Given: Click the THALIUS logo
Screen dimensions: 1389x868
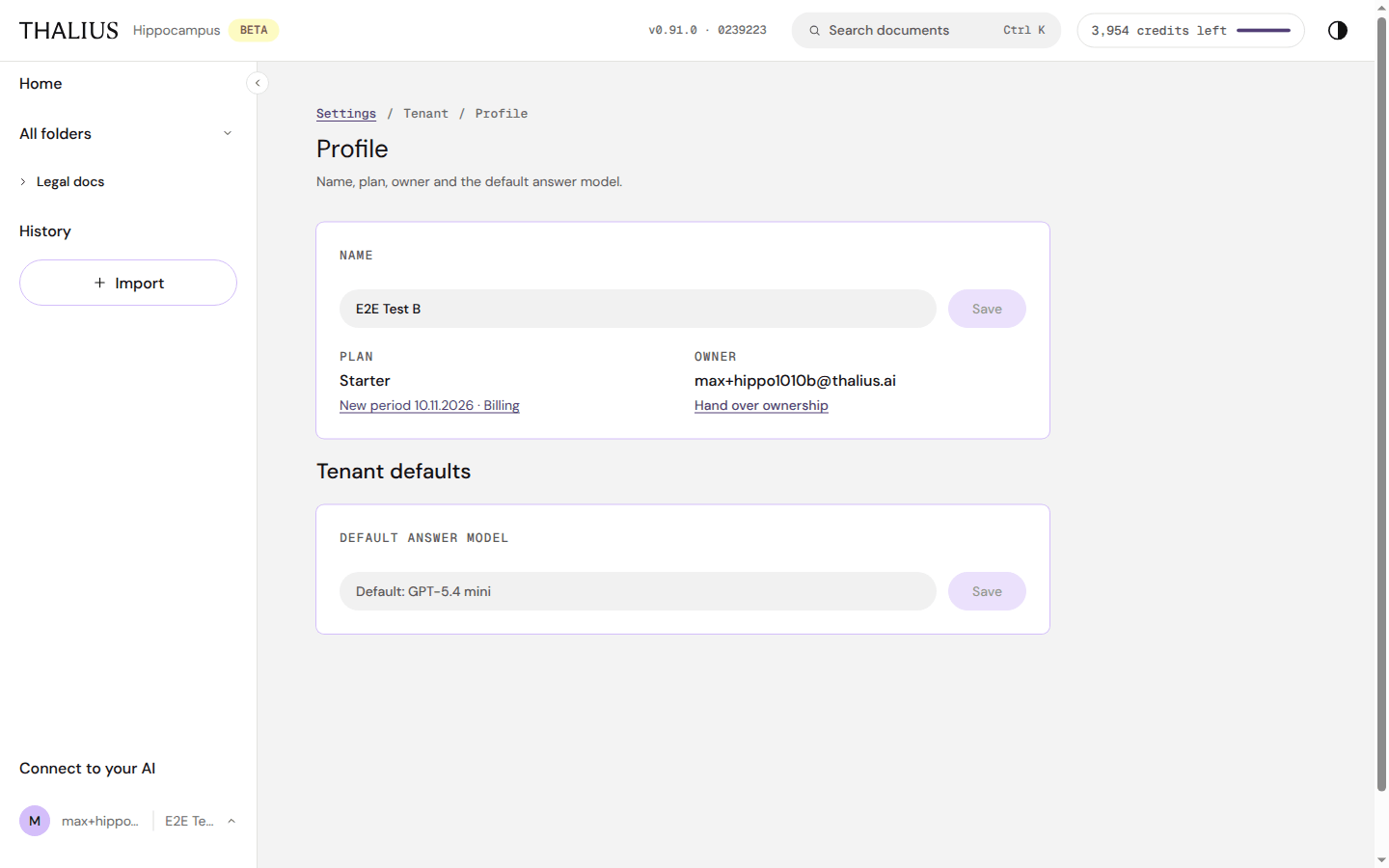Looking at the screenshot, I should tap(68, 31).
